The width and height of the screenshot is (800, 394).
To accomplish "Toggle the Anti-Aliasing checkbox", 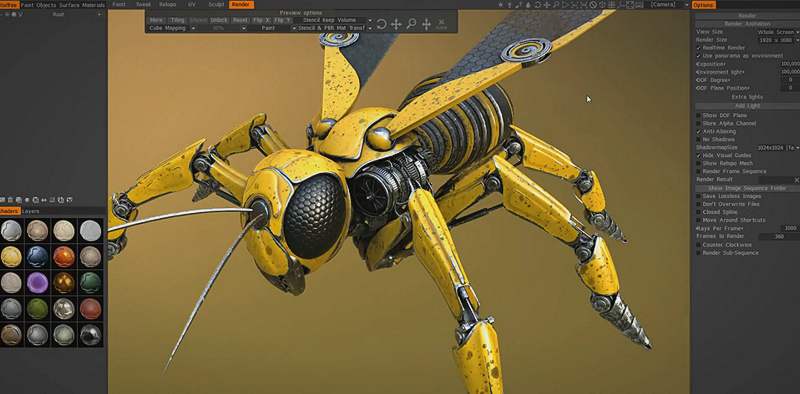I will click(x=698, y=132).
